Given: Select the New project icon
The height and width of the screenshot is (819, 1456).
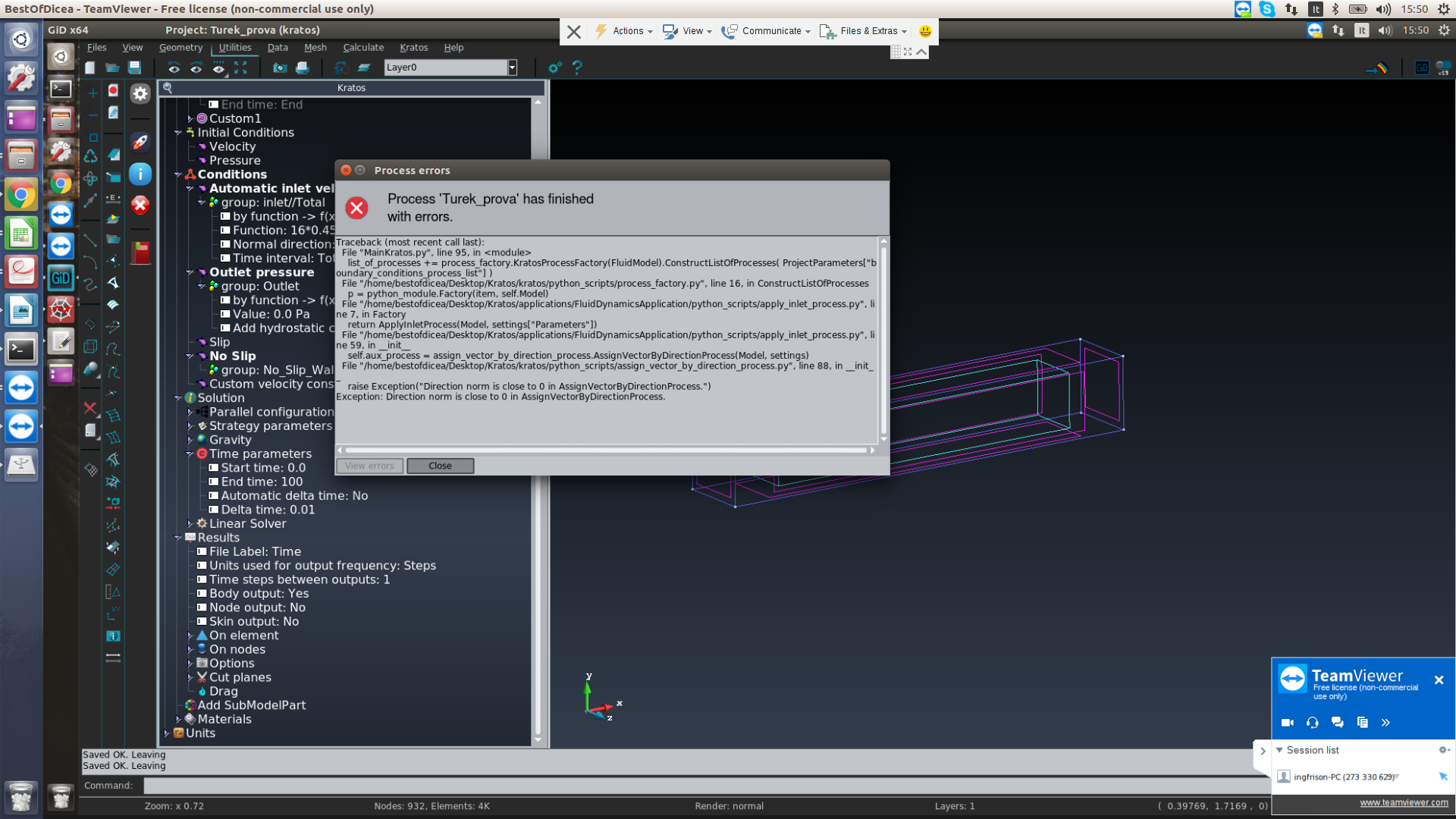Looking at the screenshot, I should [90, 67].
